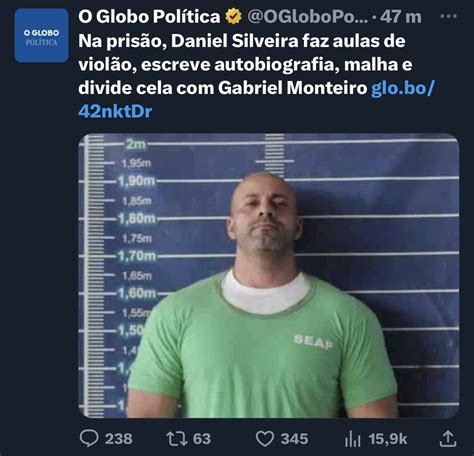Open the three-dot more options menu

449,16
